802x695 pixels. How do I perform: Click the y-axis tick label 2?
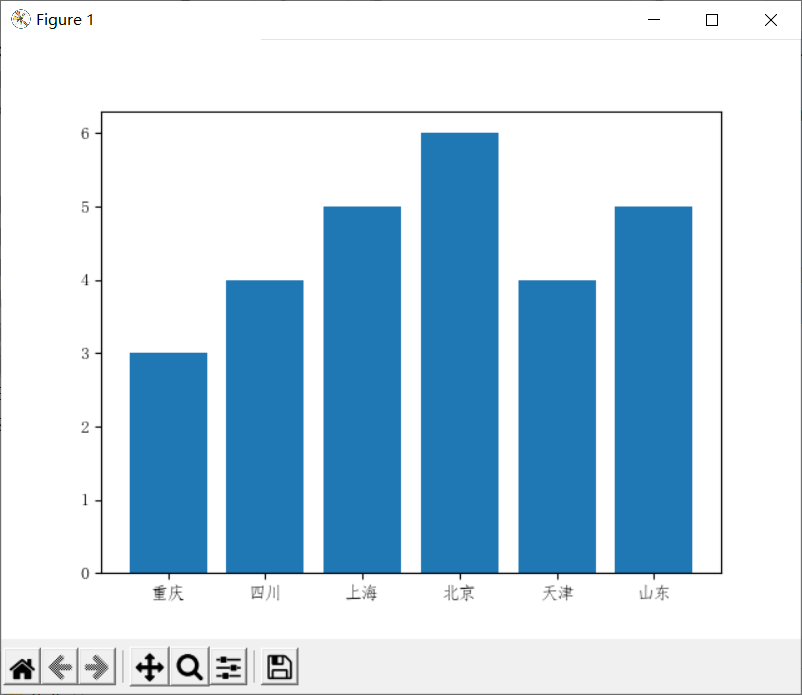85,427
